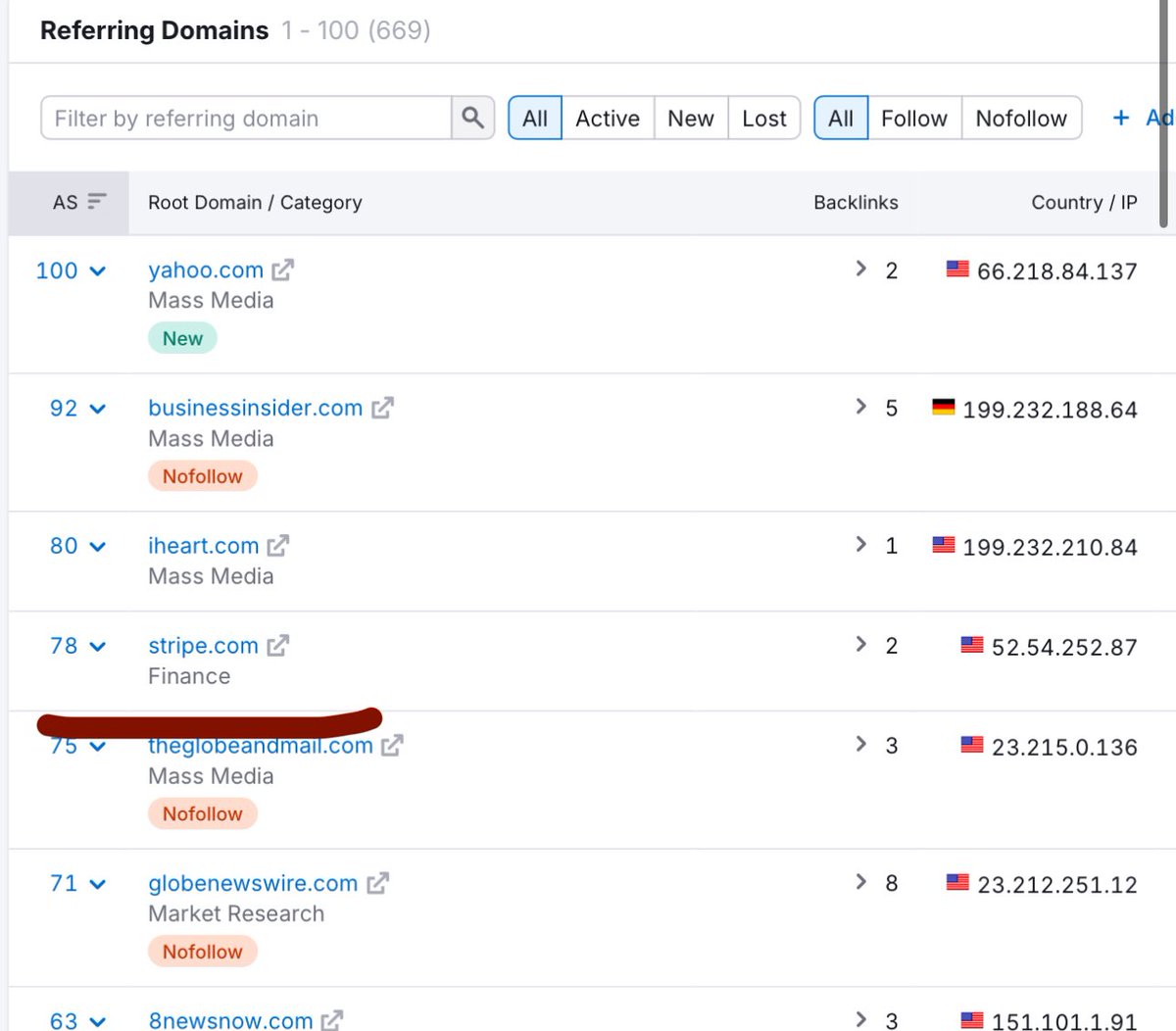The width and height of the screenshot is (1176, 1031).
Task: Click the IP address 23.212.251.12
Action: point(1057,885)
